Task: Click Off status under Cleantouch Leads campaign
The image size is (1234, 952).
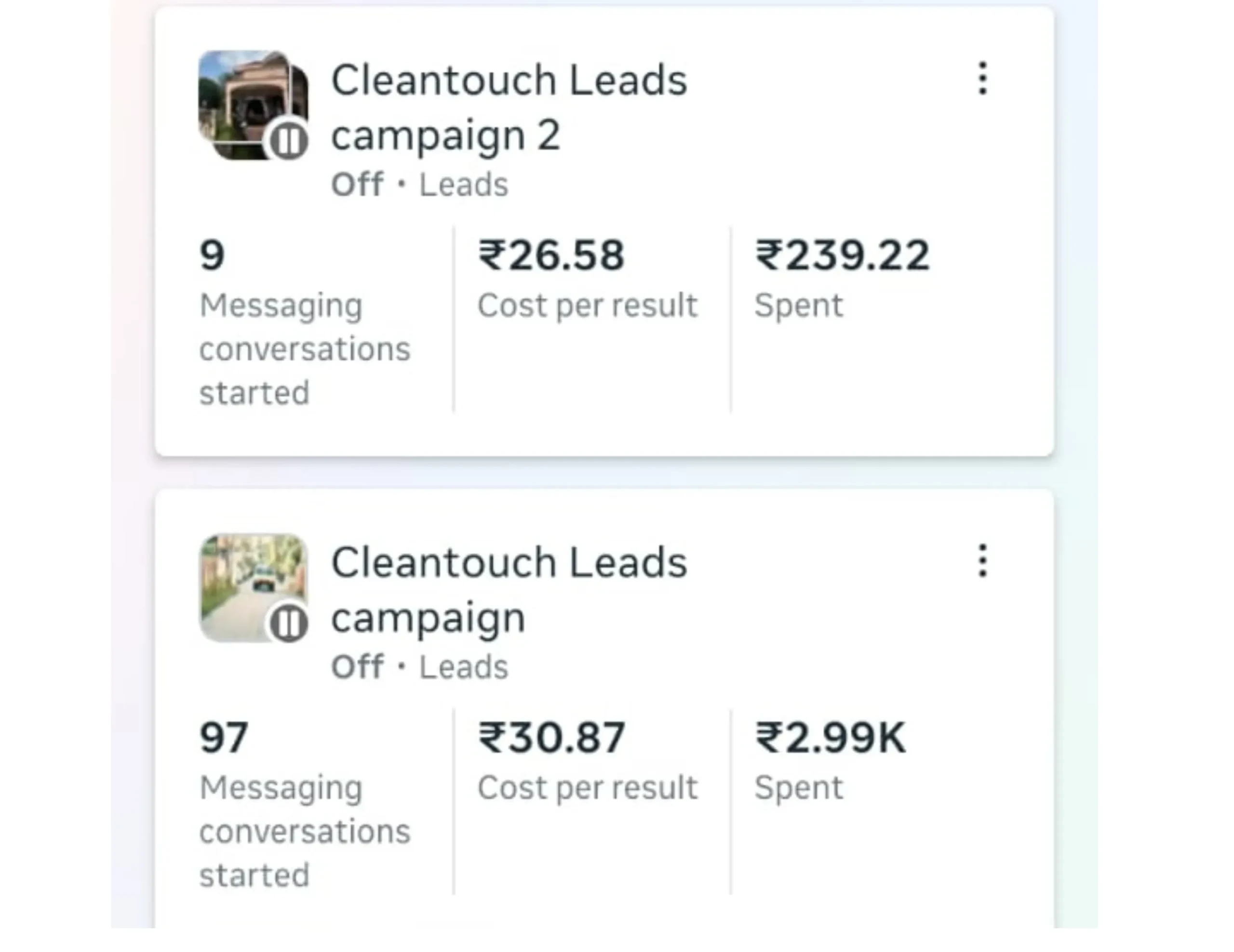Action: tap(357, 667)
